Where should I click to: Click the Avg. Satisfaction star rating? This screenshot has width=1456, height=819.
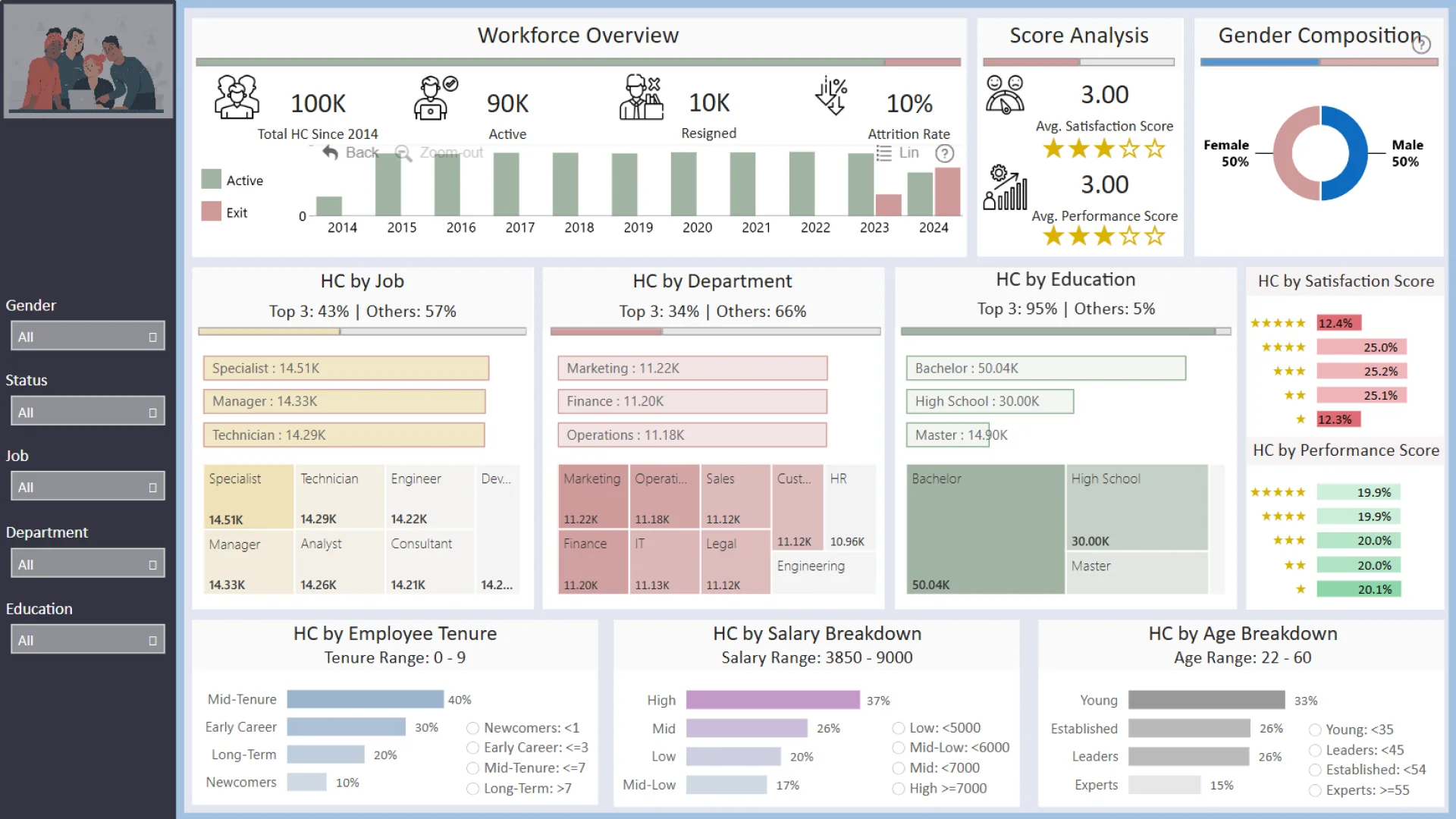1104,149
